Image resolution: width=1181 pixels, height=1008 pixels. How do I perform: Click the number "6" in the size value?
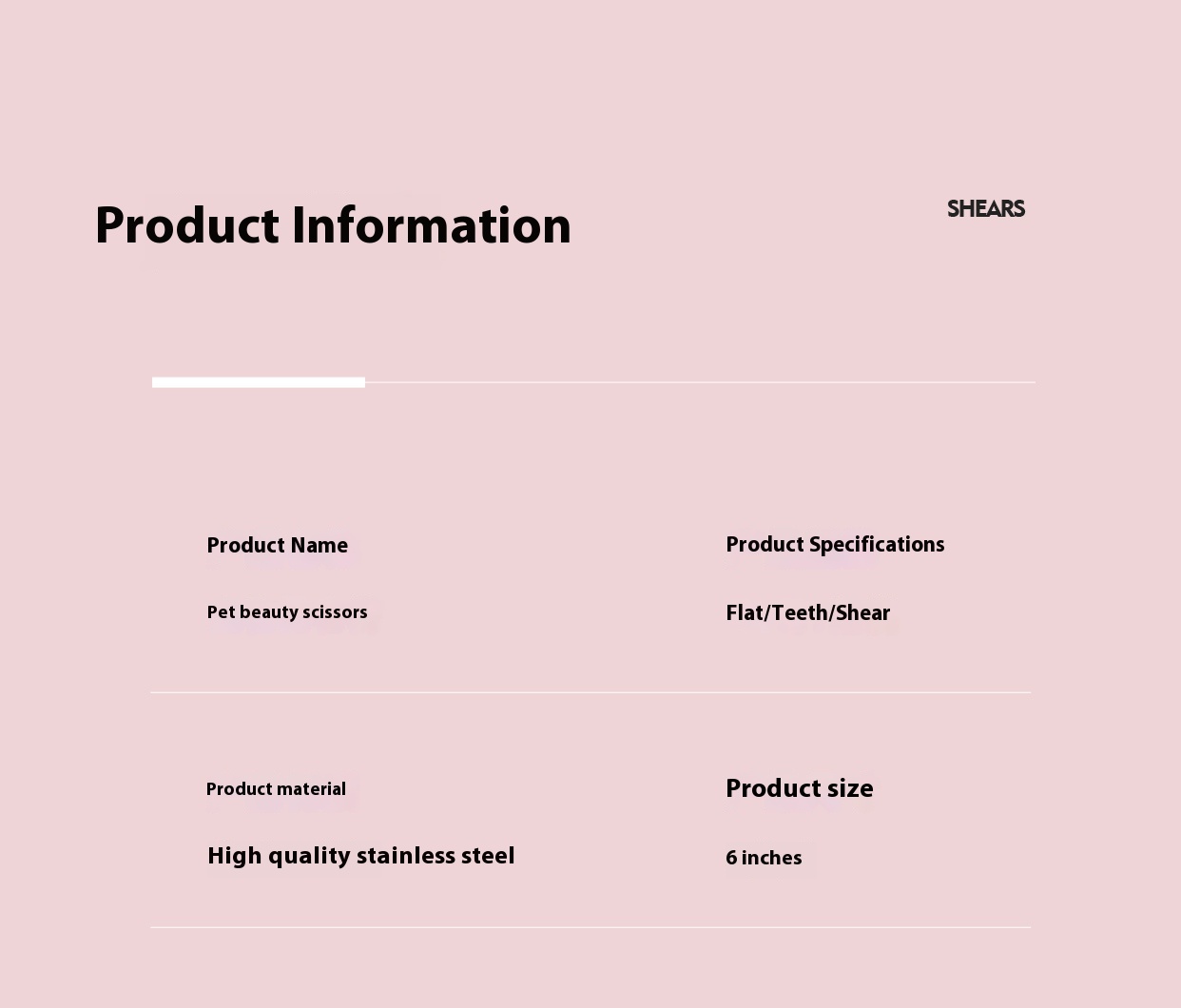(731, 859)
